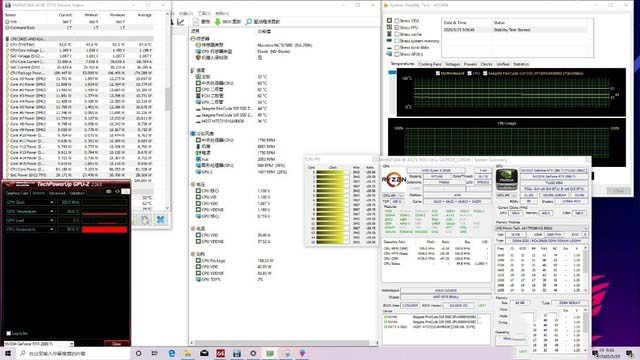Click the GPU-Z refresh icon
Viewport: 640px width, 360px height.
point(118,191)
